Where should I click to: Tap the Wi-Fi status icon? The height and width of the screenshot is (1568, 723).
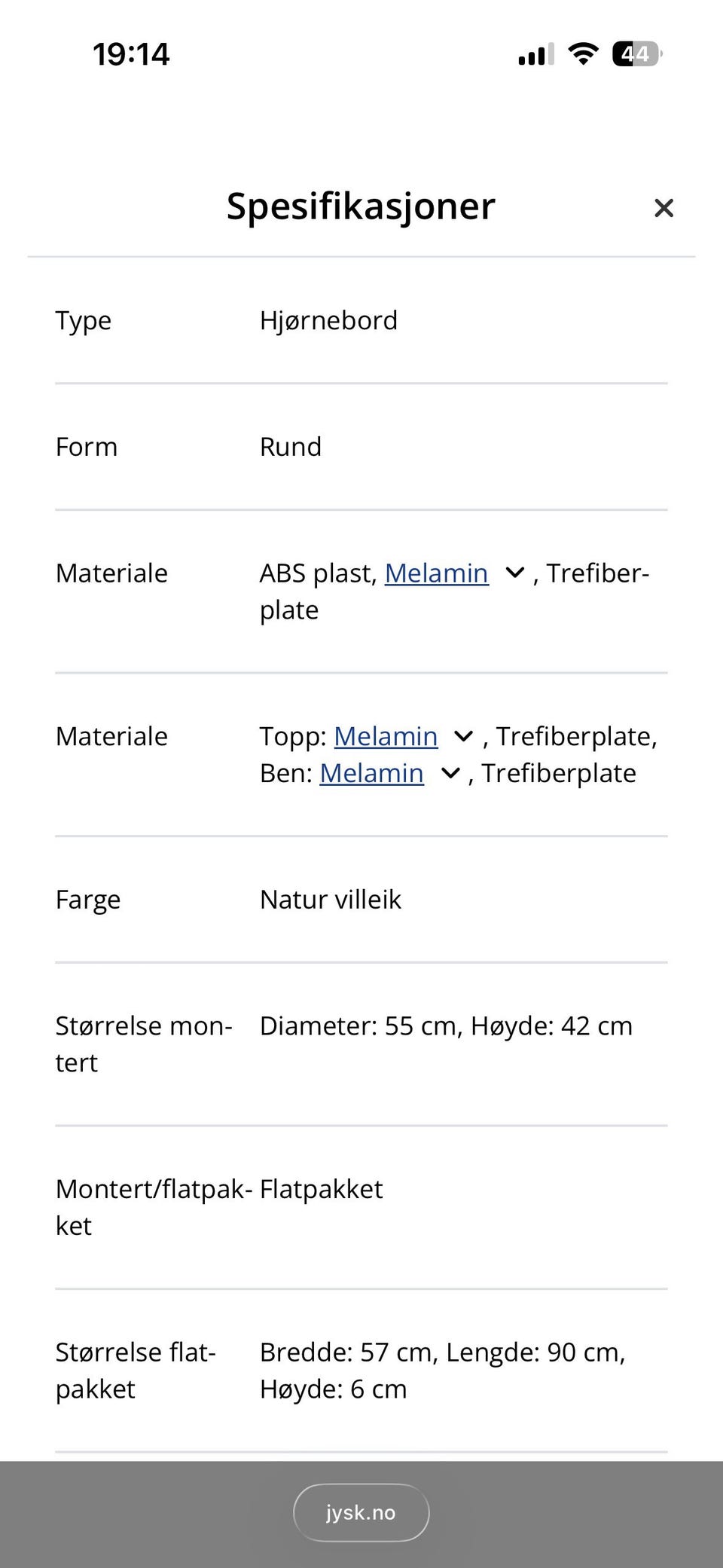pos(581,53)
